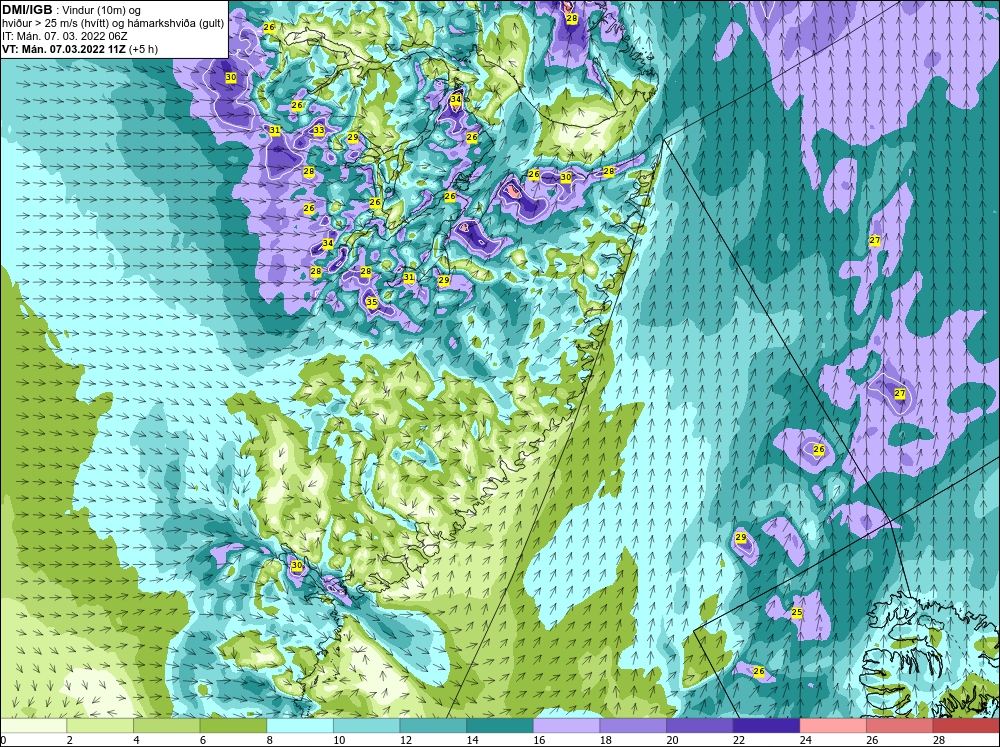Click the 18–20 m/s medium purple legend swatch
This screenshot has width=1000, height=747.
pyautogui.click(x=633, y=726)
